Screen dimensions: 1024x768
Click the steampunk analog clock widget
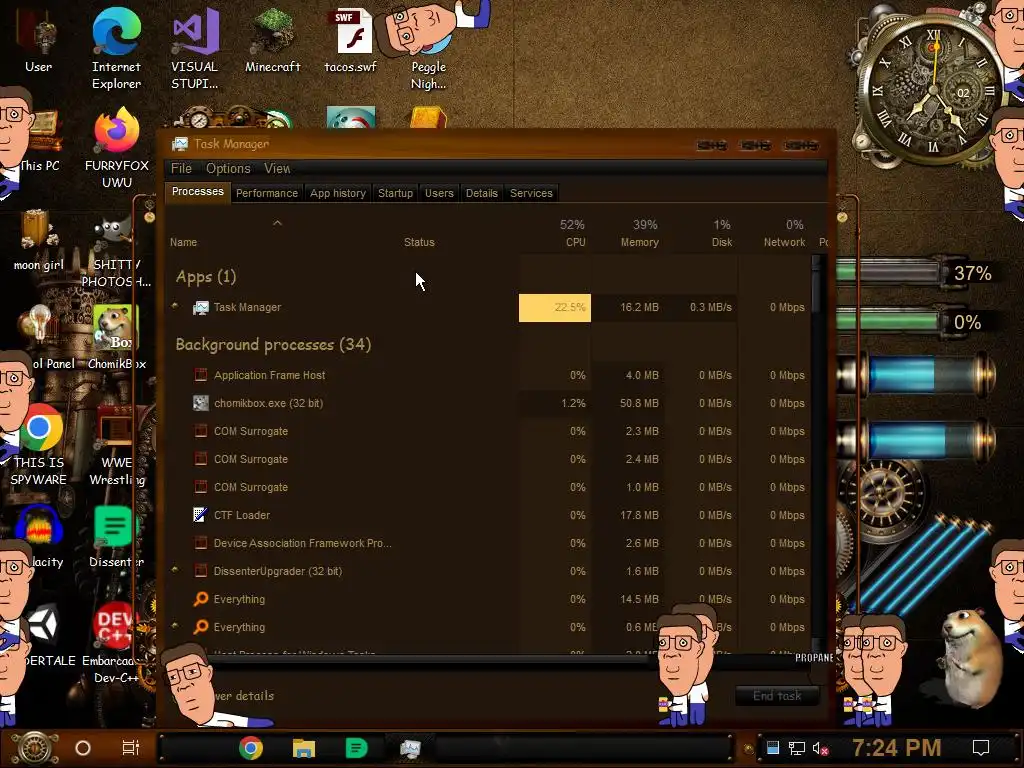point(933,90)
